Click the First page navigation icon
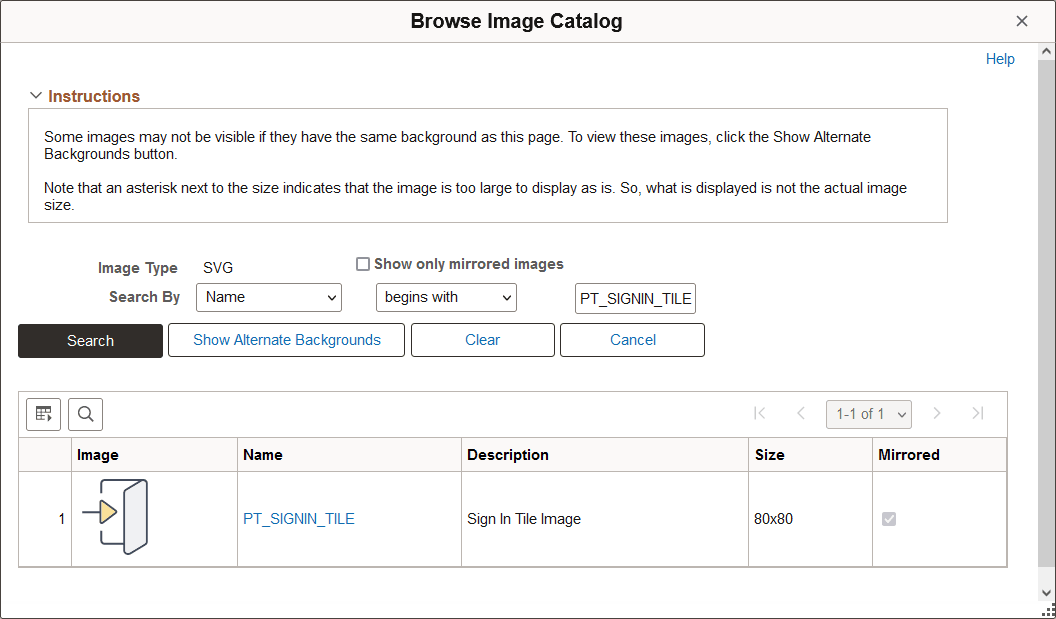 (x=760, y=413)
